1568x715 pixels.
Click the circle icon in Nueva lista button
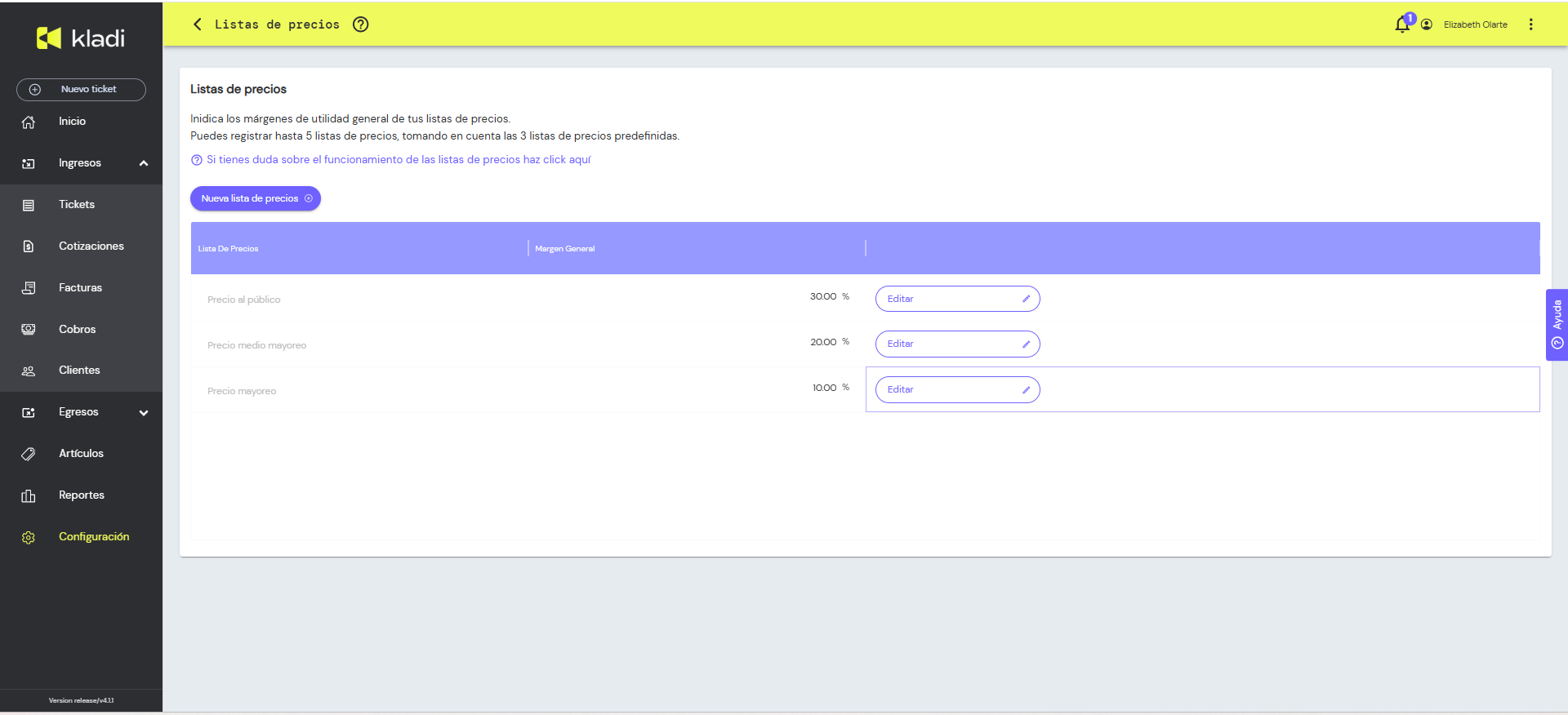tap(309, 198)
